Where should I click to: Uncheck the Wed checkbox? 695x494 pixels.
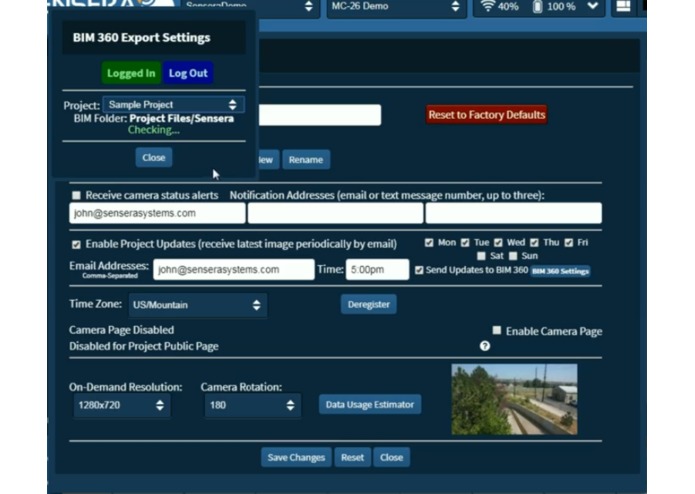click(498, 243)
